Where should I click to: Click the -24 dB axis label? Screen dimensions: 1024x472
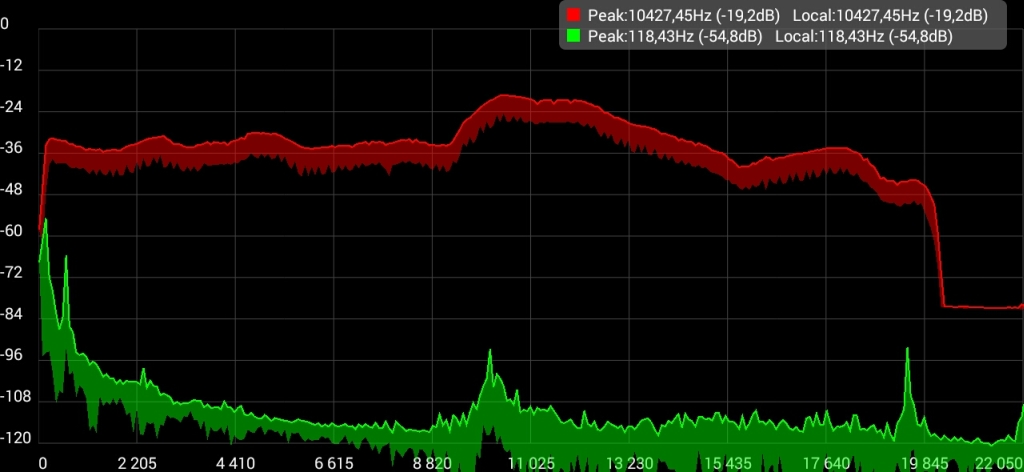[x=11, y=107]
